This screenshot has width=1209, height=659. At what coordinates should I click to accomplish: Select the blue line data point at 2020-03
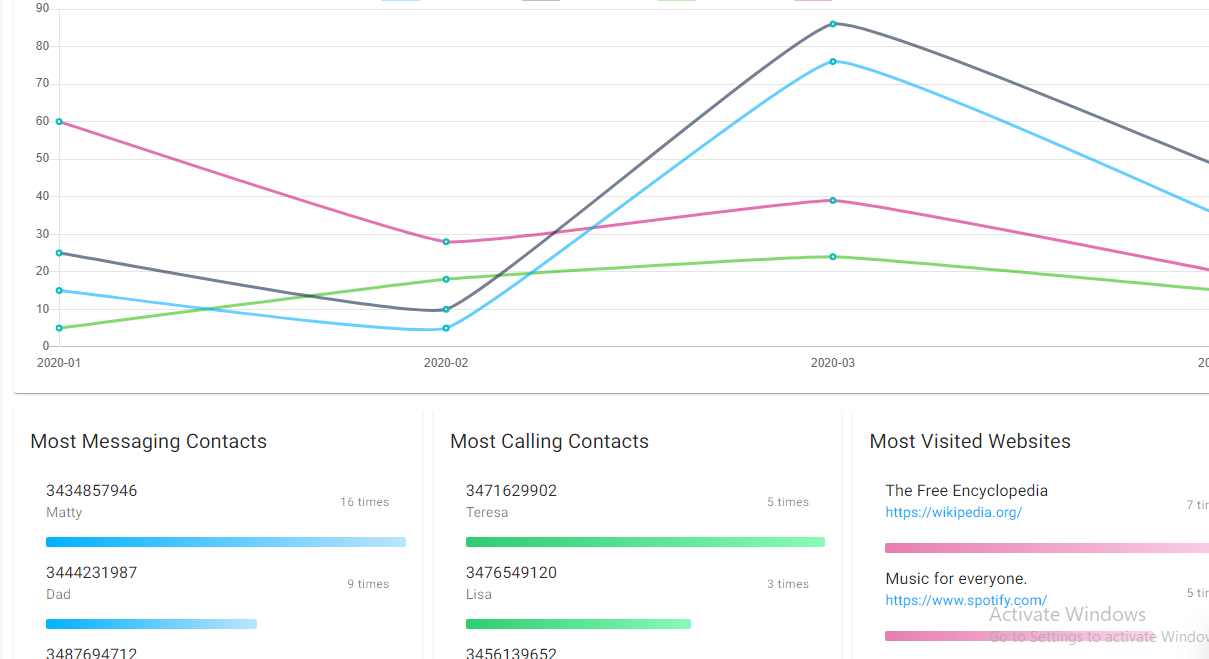832,61
